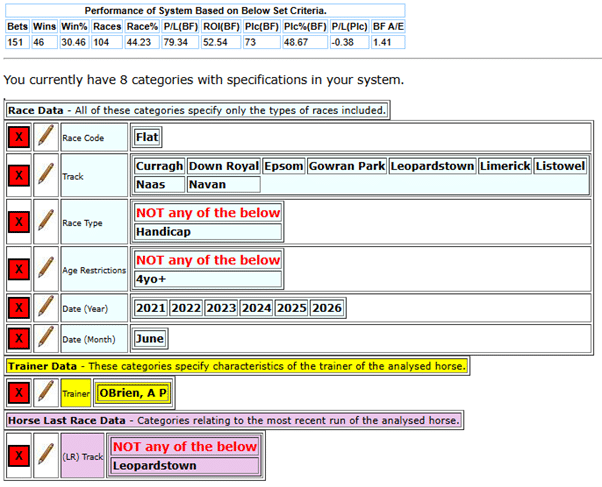The height and width of the screenshot is (487, 602).
Task: Click the Plc%(BF) column header
Action: 305,27
